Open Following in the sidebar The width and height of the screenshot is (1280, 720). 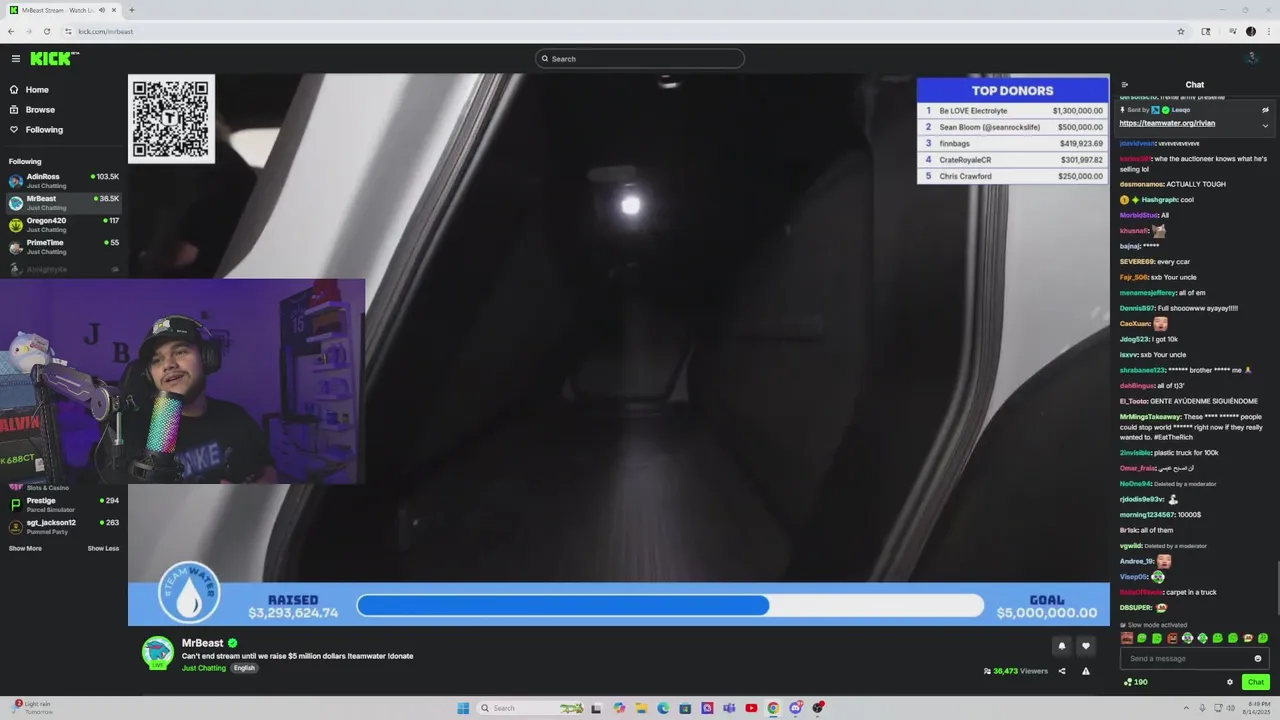tap(44, 130)
